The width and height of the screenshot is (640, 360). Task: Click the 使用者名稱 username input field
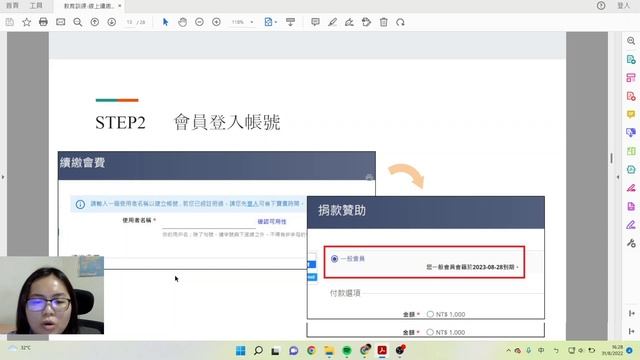[209, 222]
